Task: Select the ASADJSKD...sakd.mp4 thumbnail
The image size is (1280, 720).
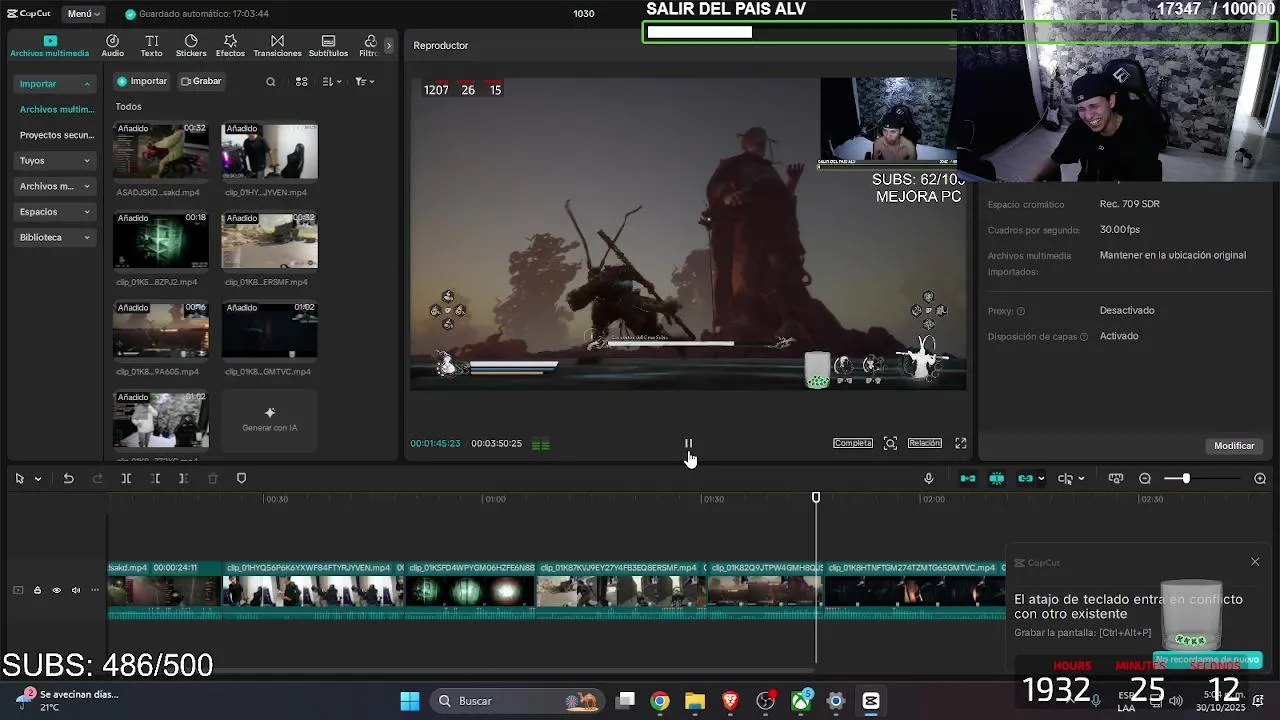Action: pos(160,151)
